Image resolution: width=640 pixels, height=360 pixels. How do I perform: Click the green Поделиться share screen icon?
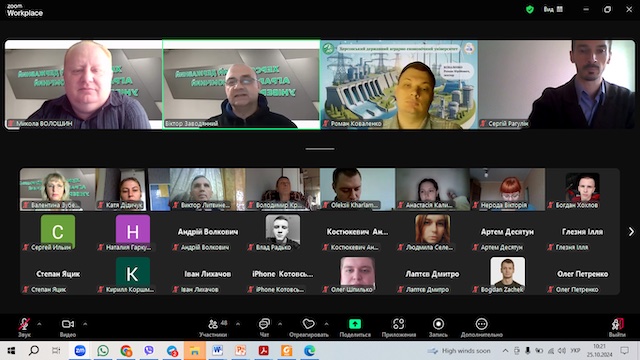click(x=355, y=328)
